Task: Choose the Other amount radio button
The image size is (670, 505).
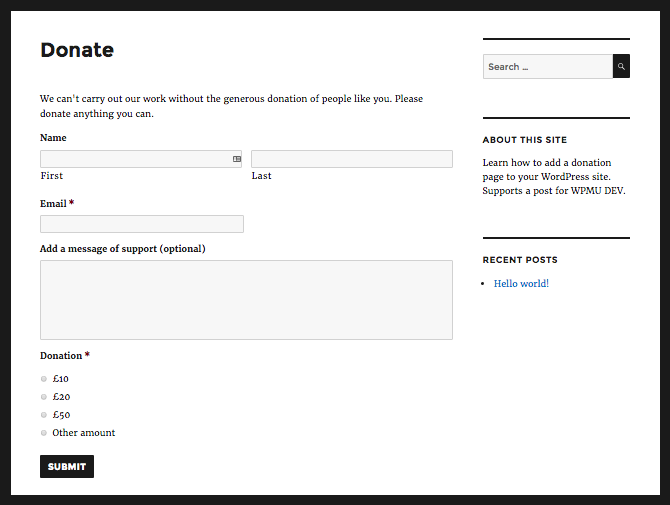Action: click(x=44, y=433)
